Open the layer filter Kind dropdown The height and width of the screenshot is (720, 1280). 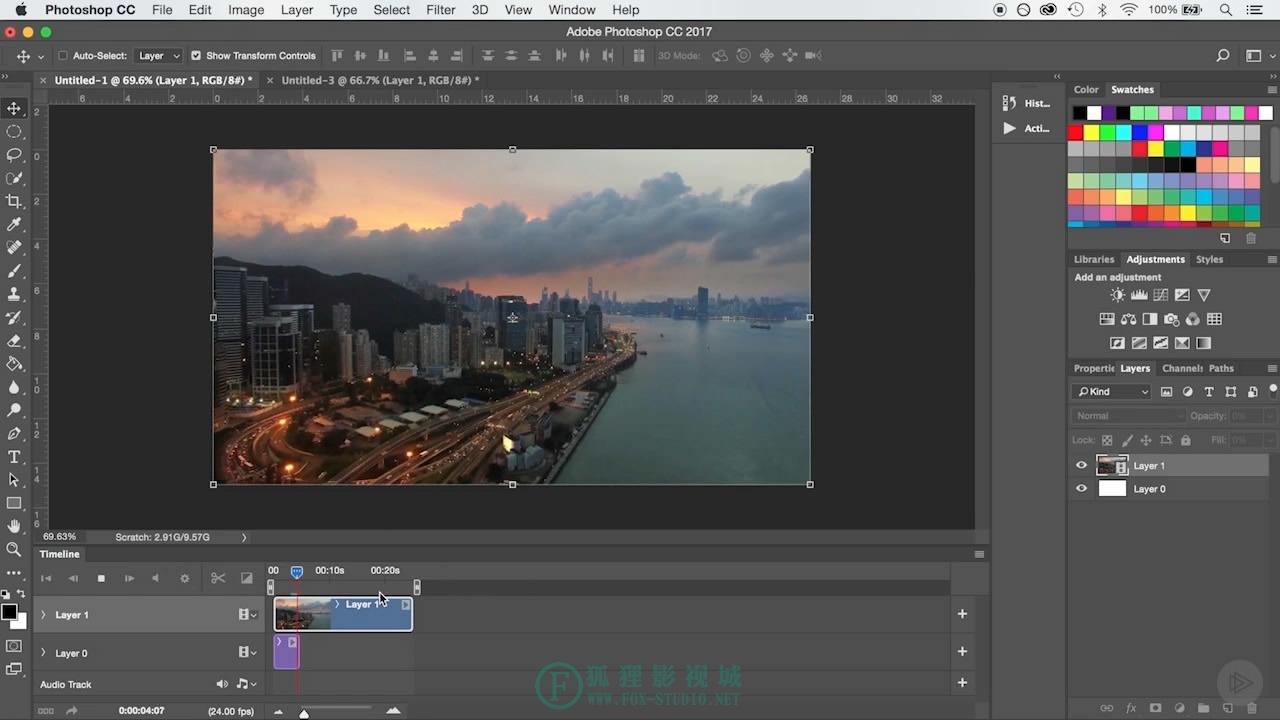tap(1111, 392)
